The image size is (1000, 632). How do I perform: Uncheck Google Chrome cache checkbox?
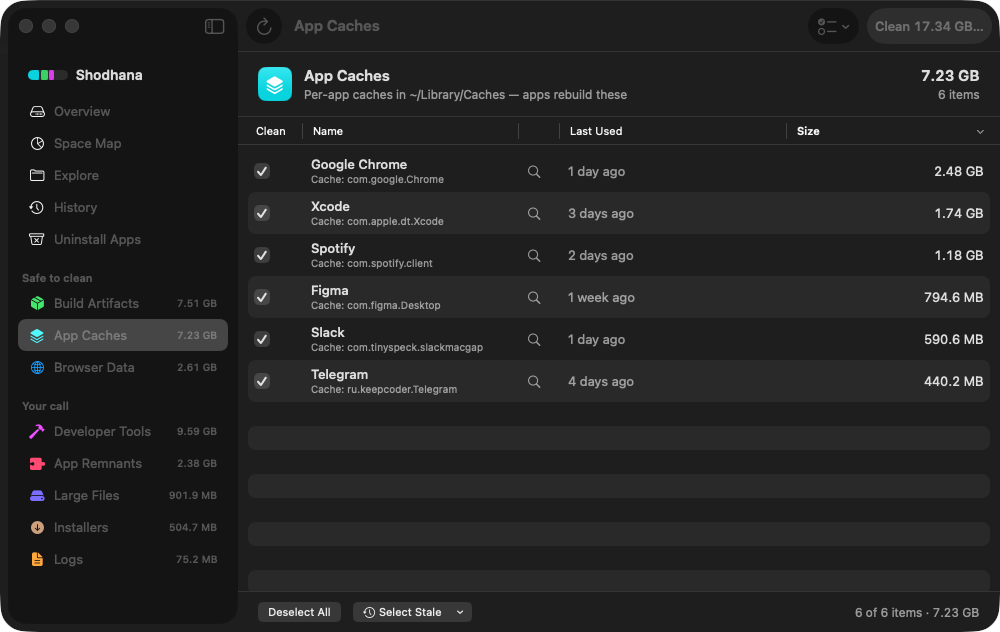pyautogui.click(x=262, y=172)
